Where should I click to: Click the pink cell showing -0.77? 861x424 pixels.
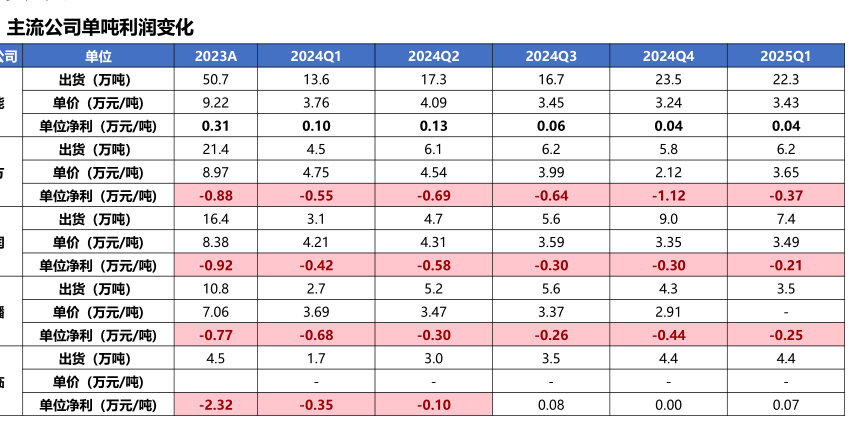tap(216, 335)
